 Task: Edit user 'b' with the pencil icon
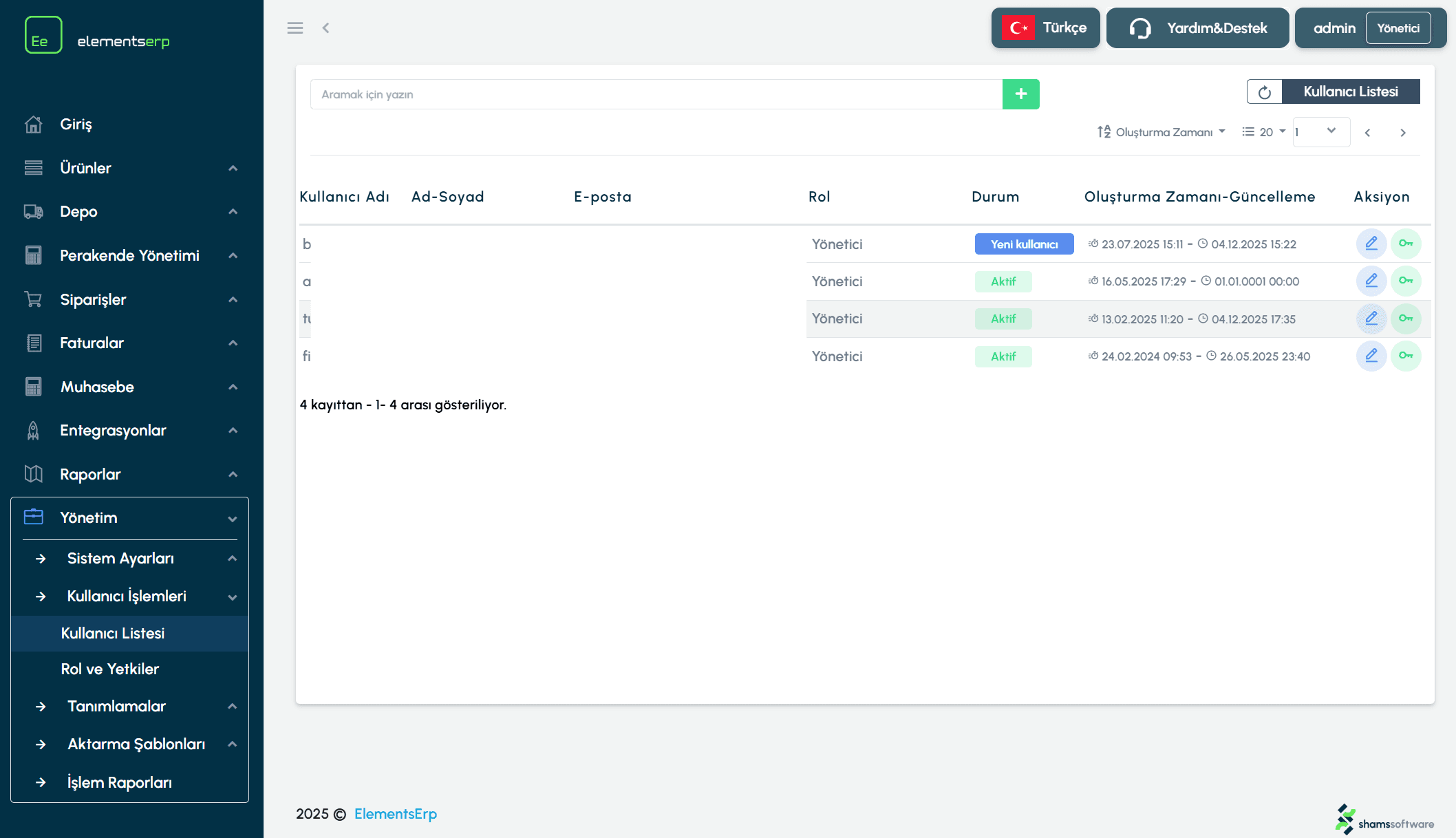pyautogui.click(x=1371, y=244)
